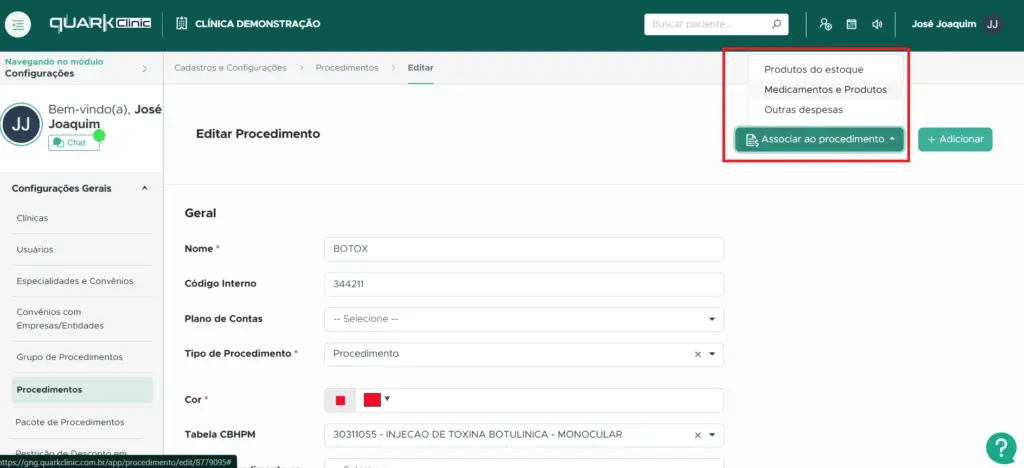Open the color picker arrow beside the red swatch

(x=387, y=399)
